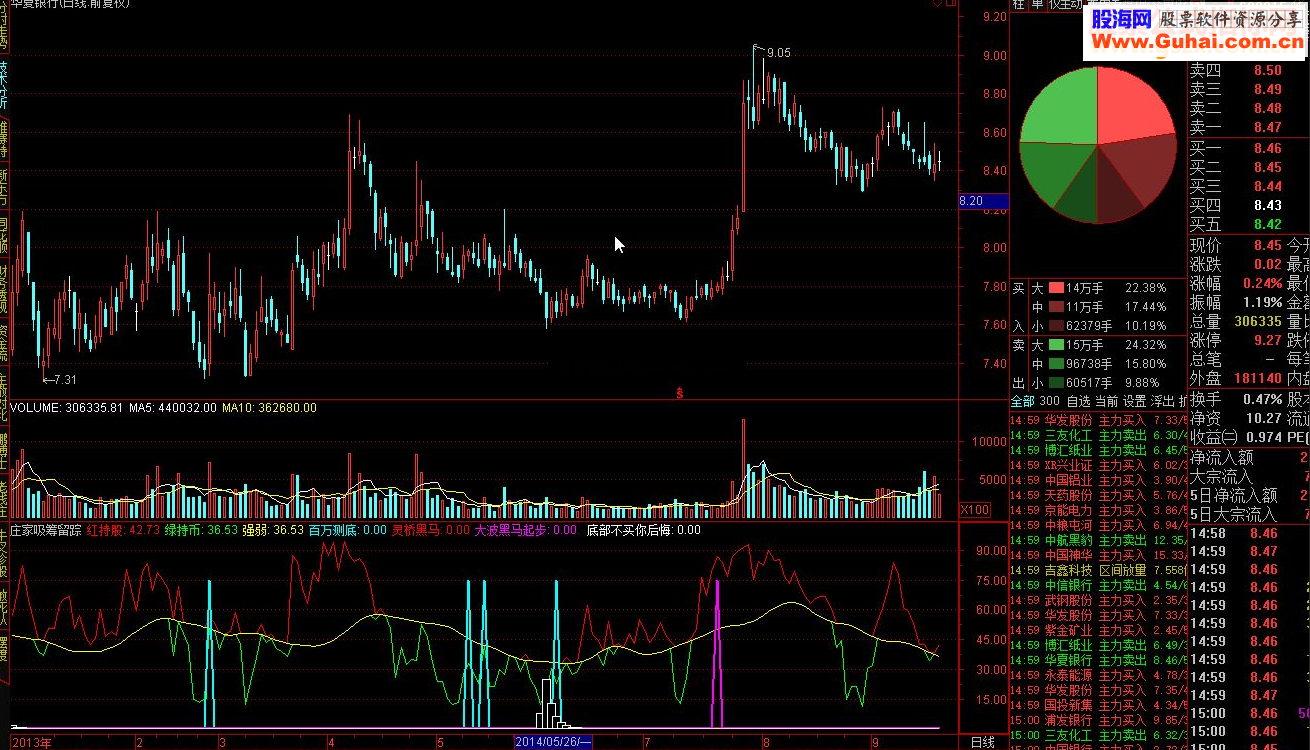Viewport: 1310px width, 750px height.
Task: Click the MA5: 440032.00 label
Action: click(172, 408)
